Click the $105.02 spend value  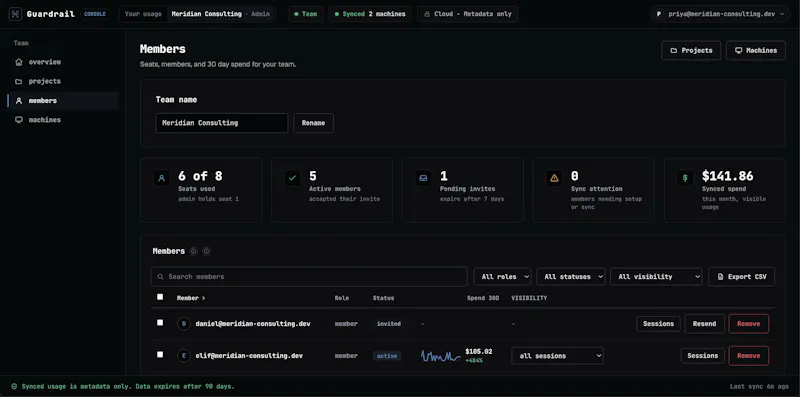(479, 351)
